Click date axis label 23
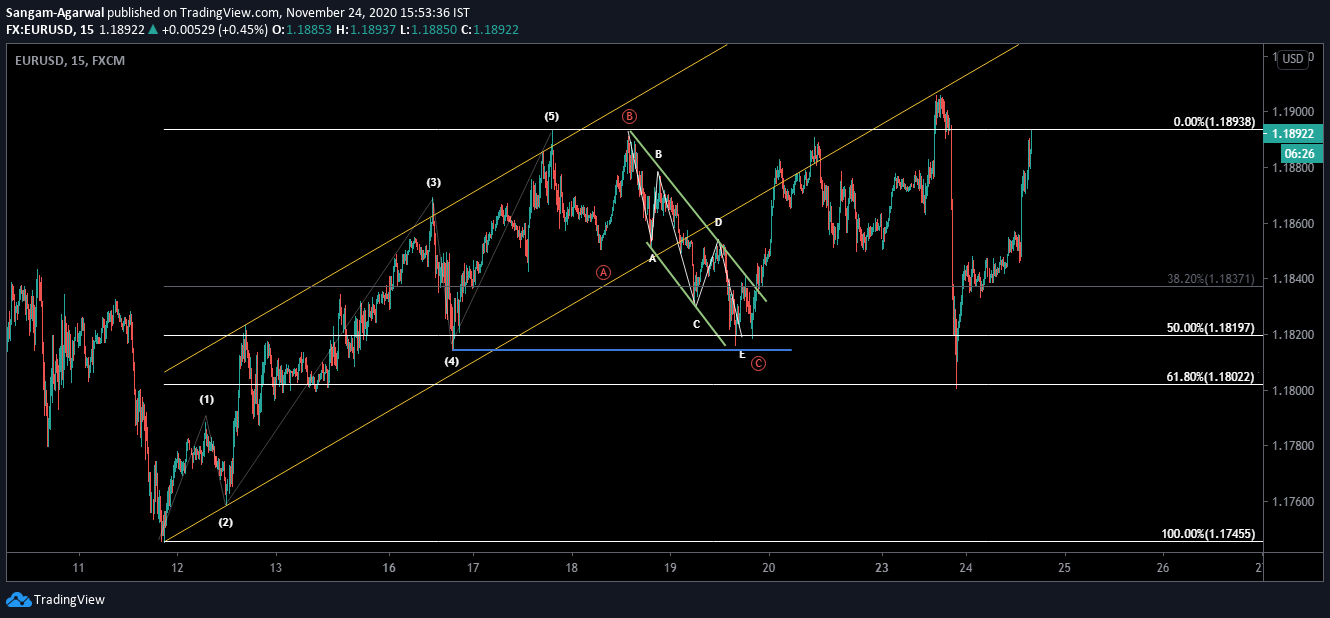1330x618 pixels. (x=882, y=568)
